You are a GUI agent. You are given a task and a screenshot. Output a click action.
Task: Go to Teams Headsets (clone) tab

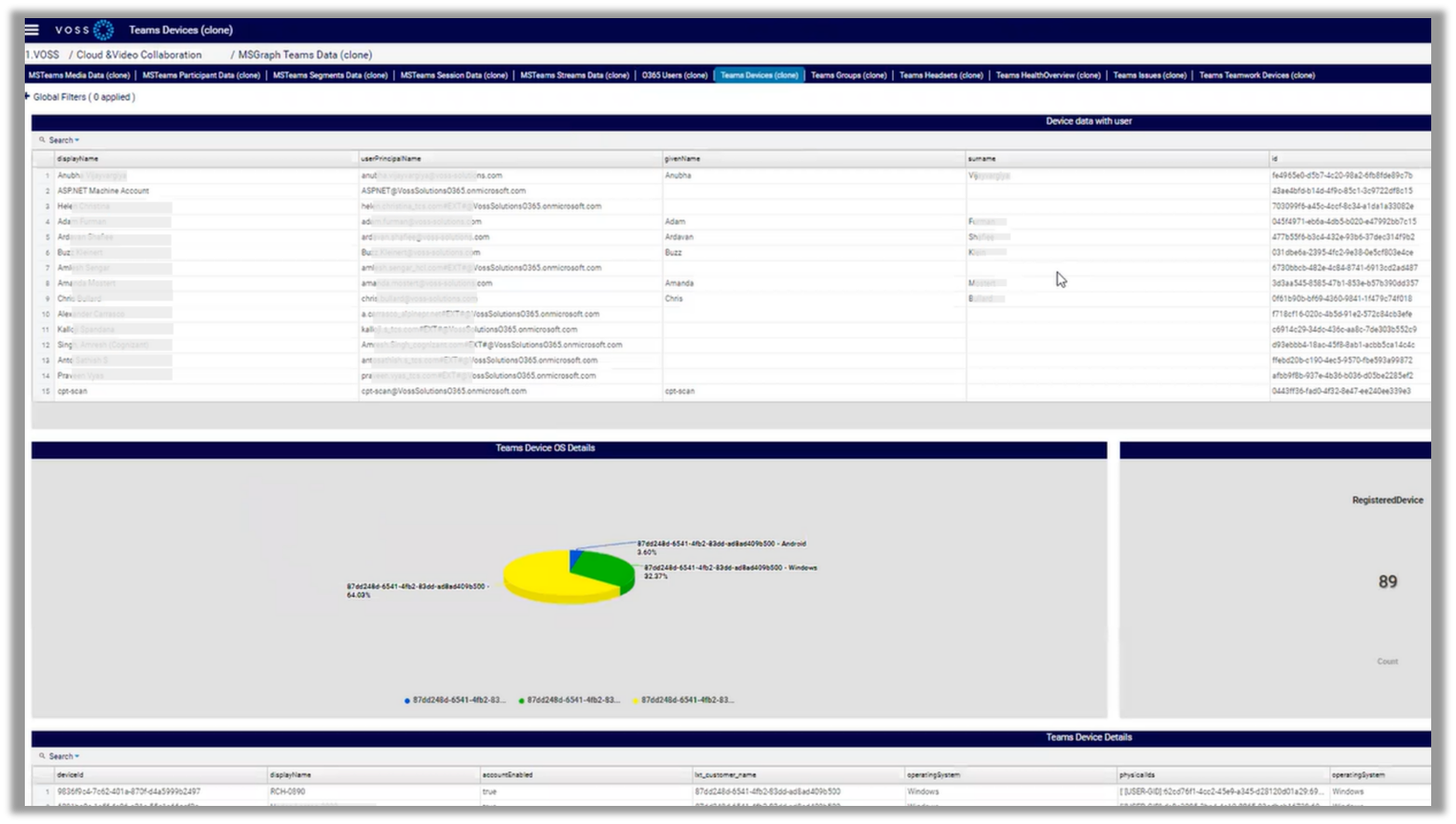pos(941,75)
